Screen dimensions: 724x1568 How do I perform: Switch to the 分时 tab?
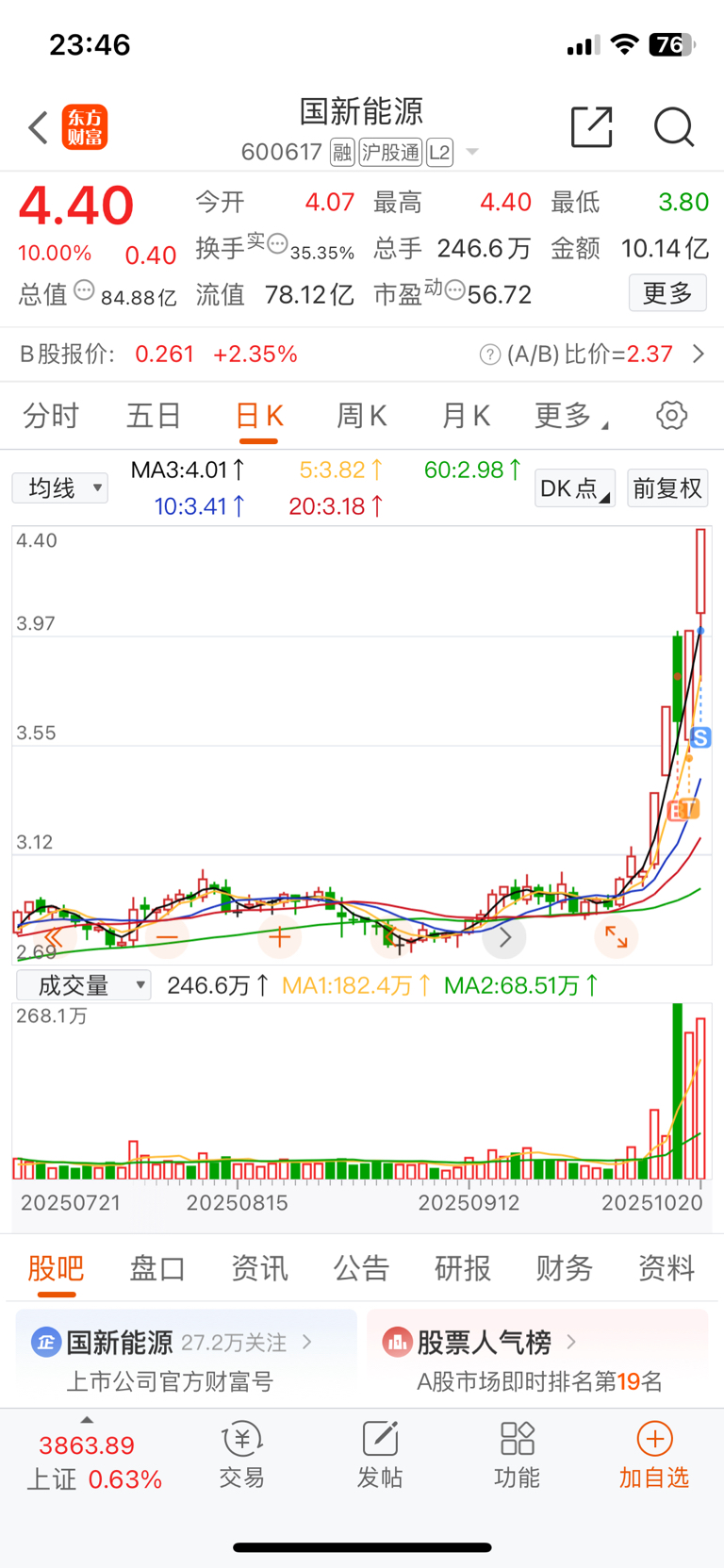(x=51, y=416)
